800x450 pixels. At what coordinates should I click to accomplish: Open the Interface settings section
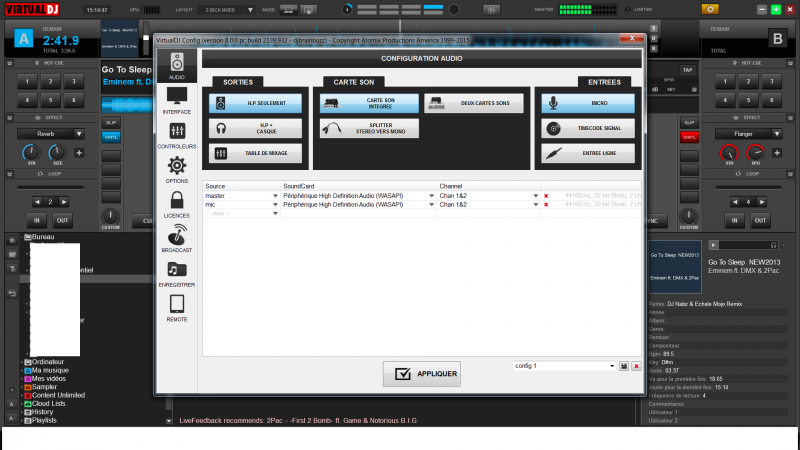(x=177, y=100)
